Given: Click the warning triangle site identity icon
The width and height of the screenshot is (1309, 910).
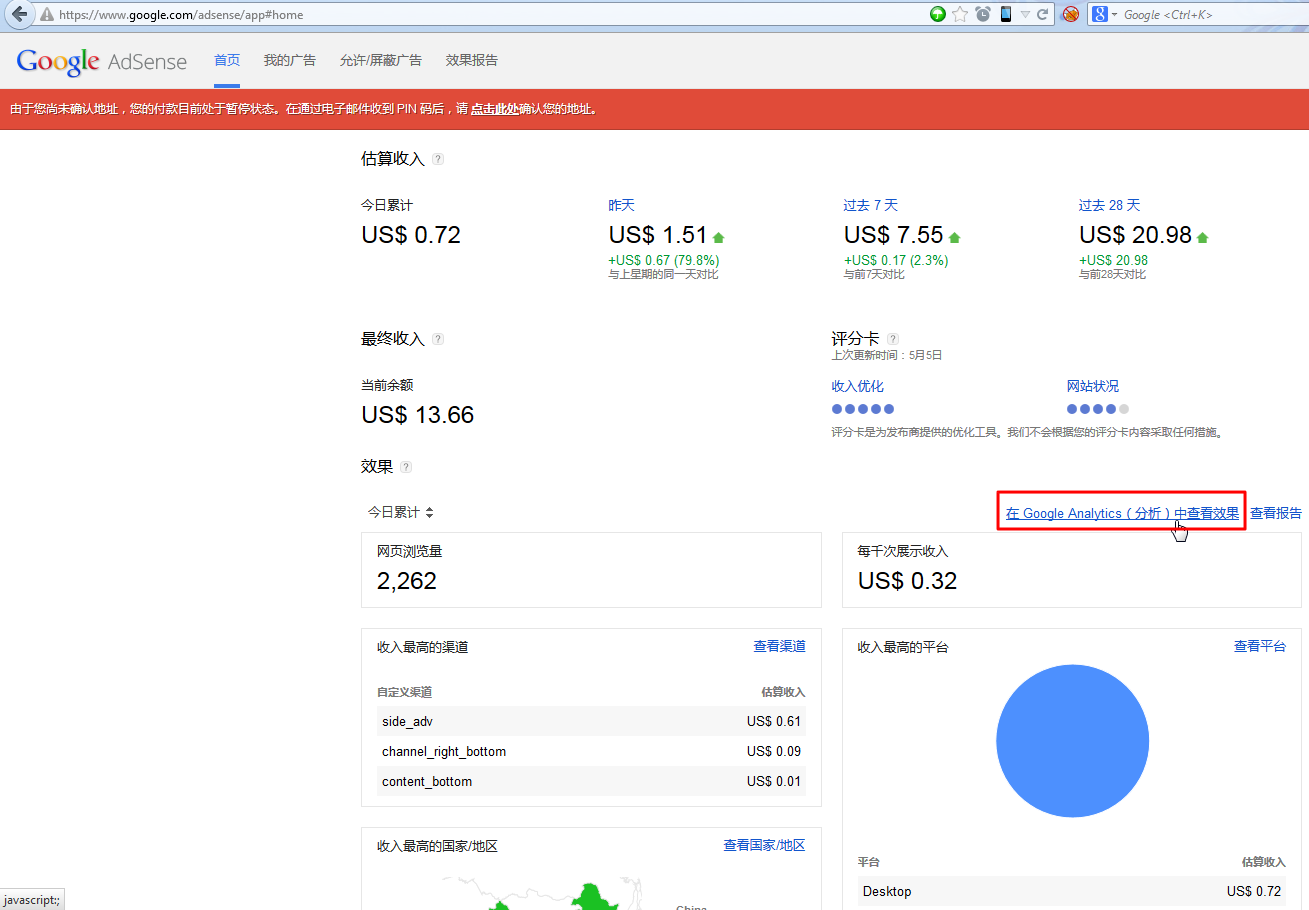Looking at the screenshot, I should 47,15.
